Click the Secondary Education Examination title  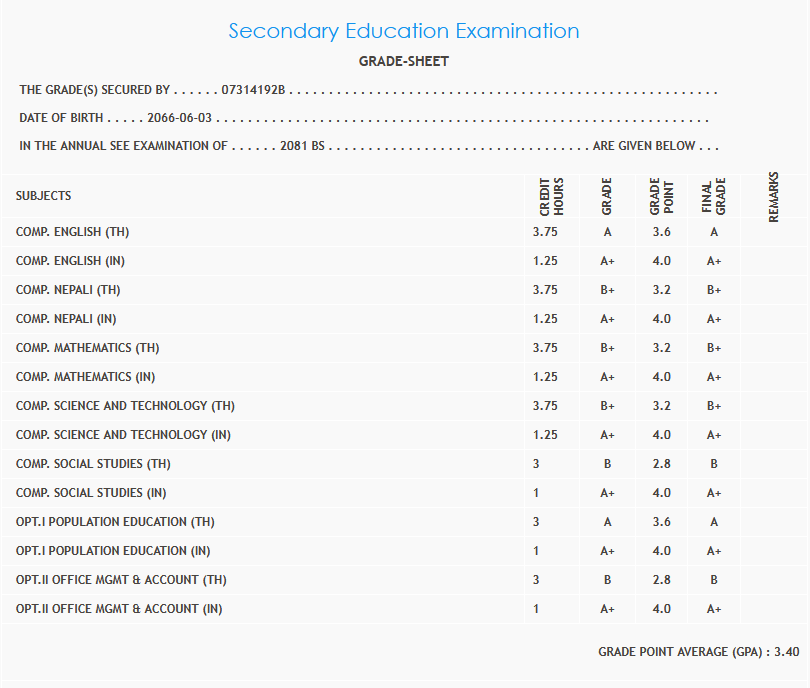coord(404,31)
